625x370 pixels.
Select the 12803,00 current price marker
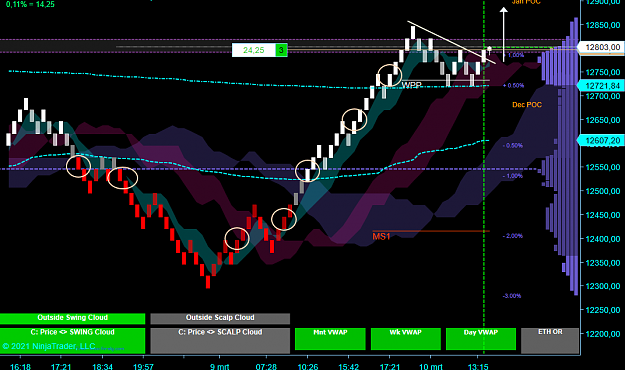[601, 47]
